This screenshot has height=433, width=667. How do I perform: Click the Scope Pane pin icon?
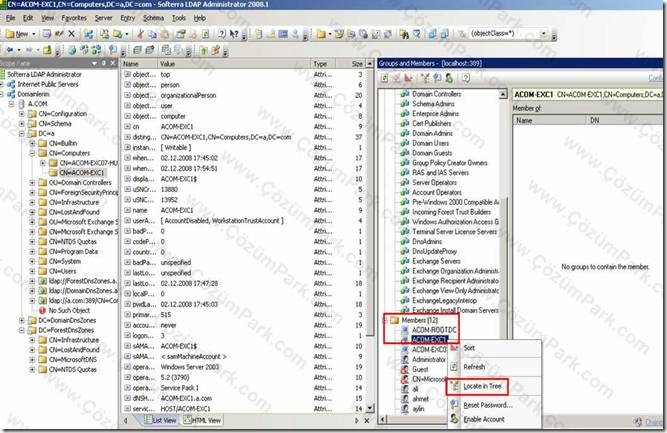pos(103,63)
